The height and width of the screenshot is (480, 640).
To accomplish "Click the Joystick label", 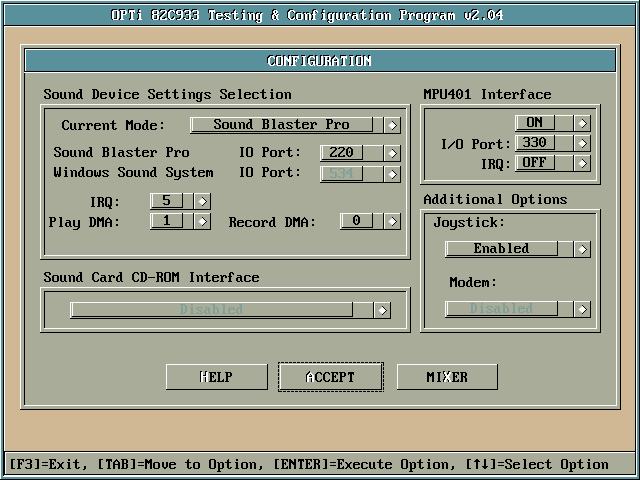I will click(469, 223).
